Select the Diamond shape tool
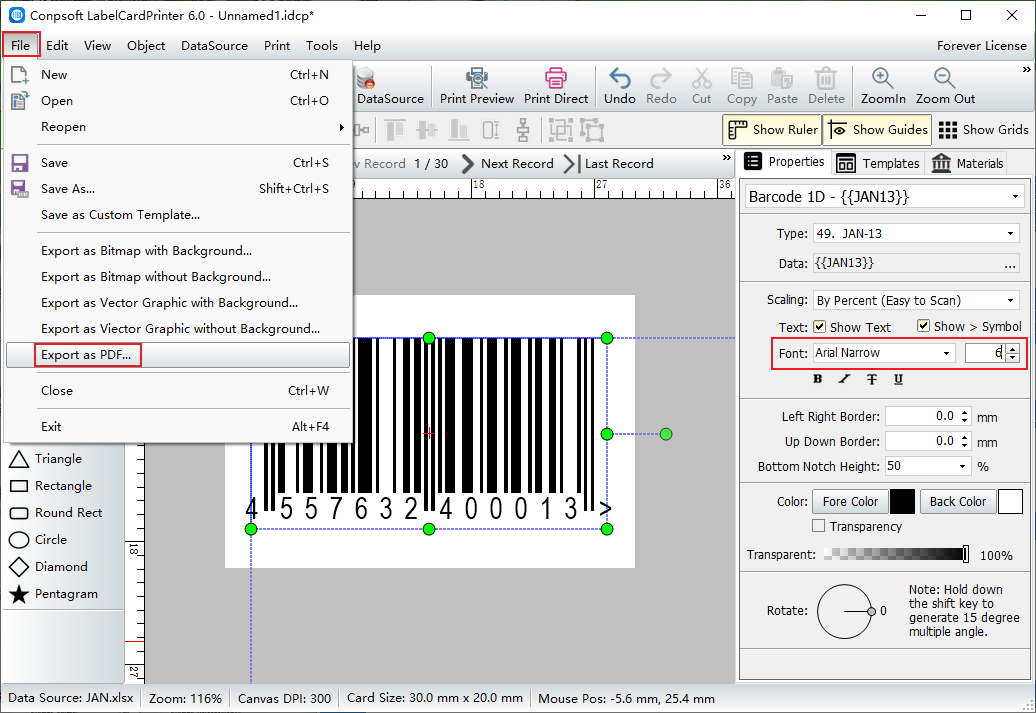Screen dimensions: 1036x713 tap(48, 567)
